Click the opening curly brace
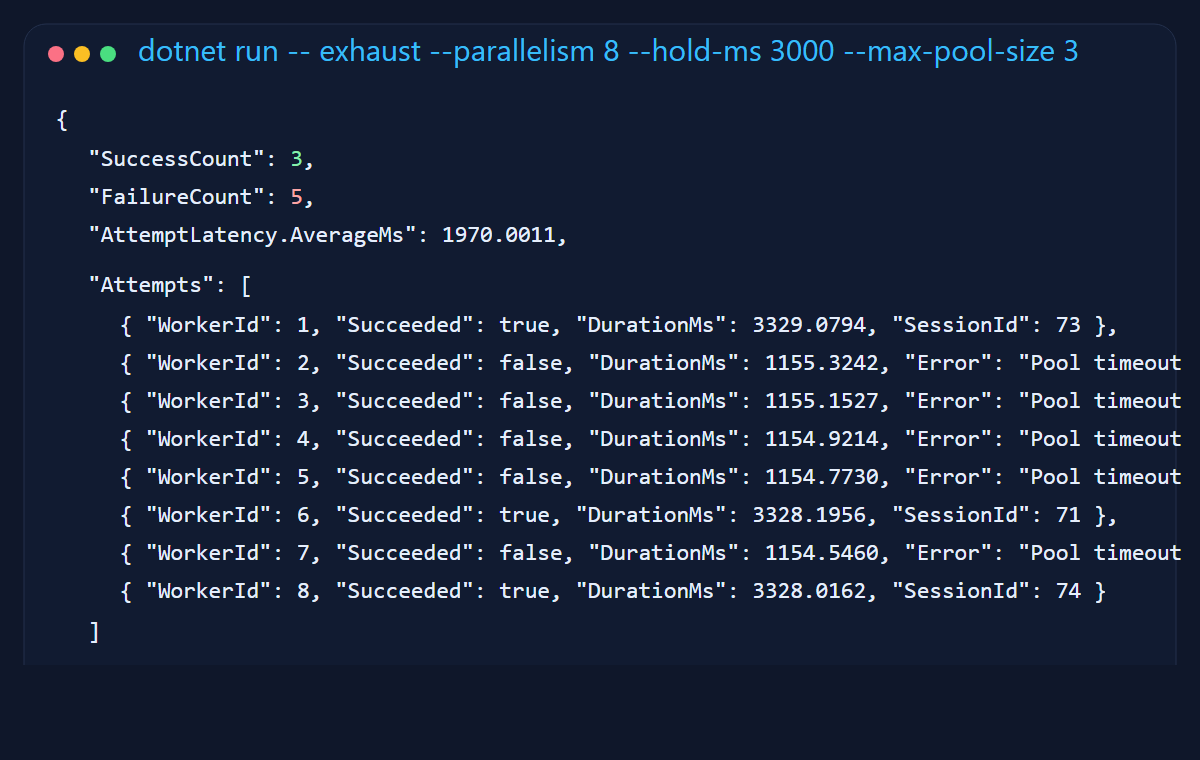This screenshot has width=1200, height=760. point(62,121)
